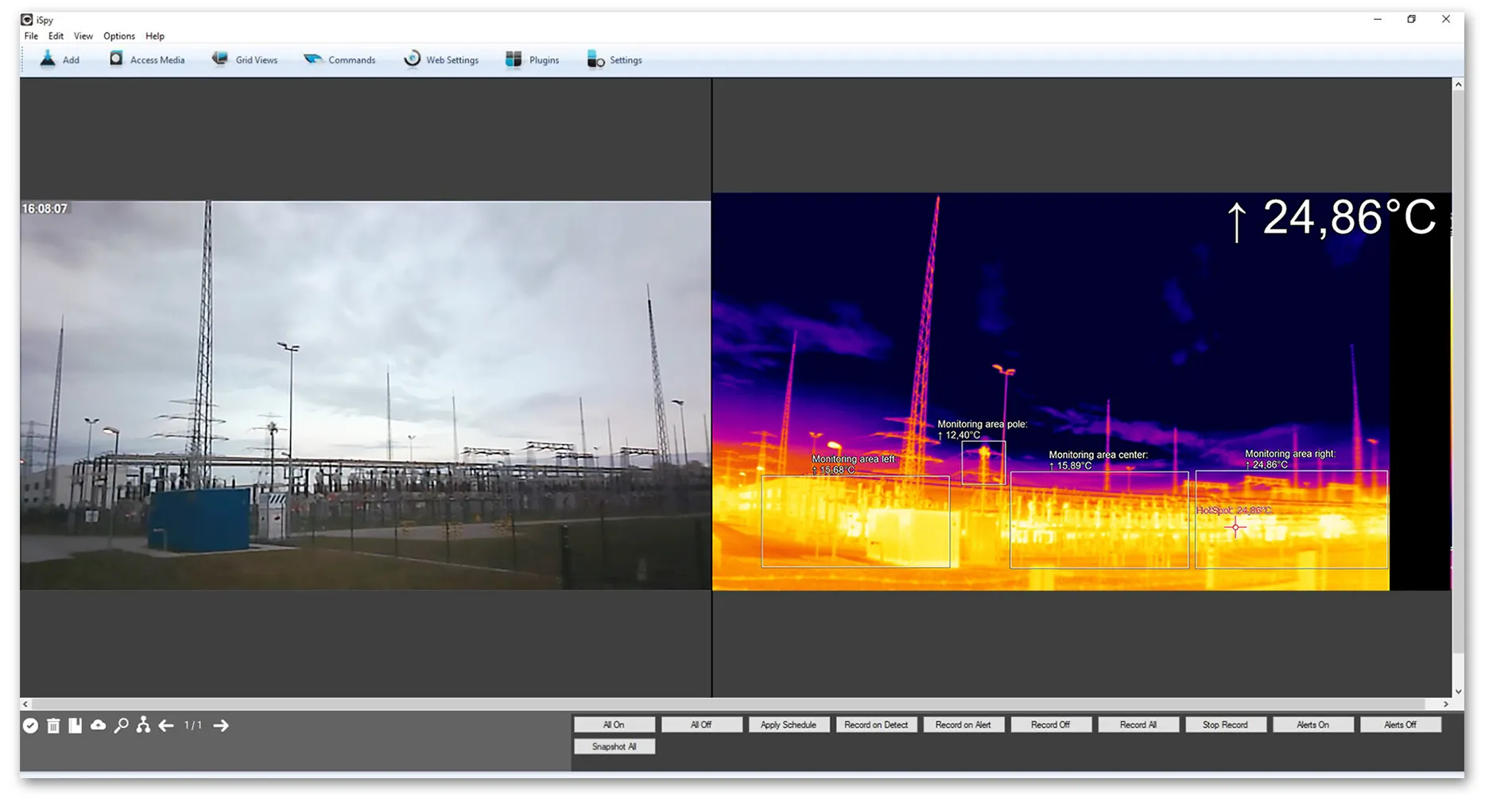1512x802 pixels.
Task: Open the Options menu
Action: 119,36
